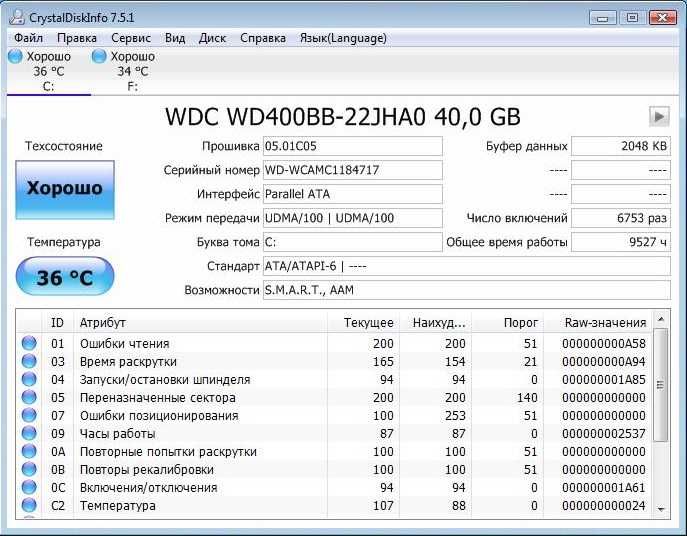Click the ID column header
Viewport: 687px width, 536px height.
pyautogui.click(x=57, y=323)
